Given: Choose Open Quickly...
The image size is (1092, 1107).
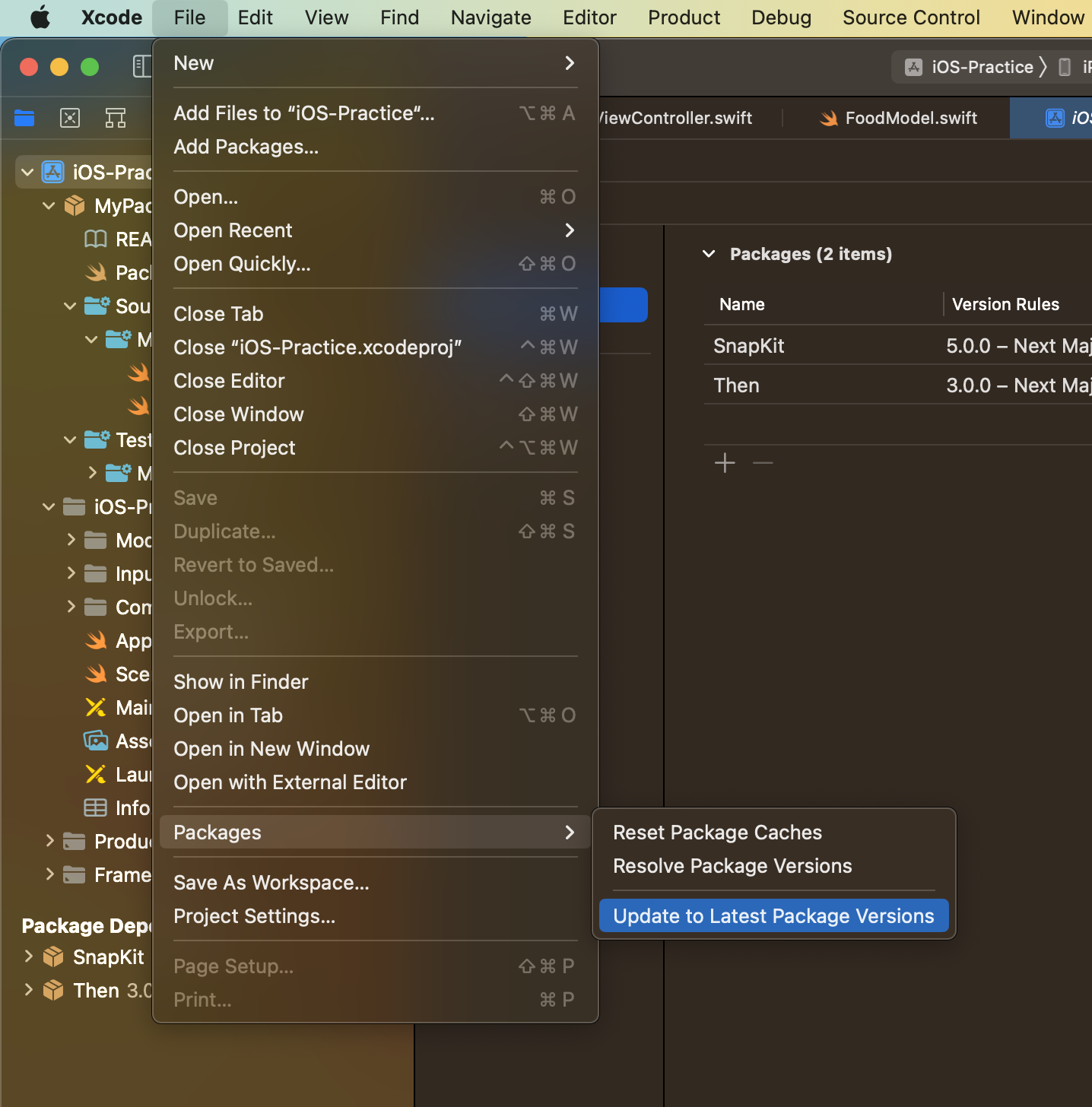Looking at the screenshot, I should (x=376, y=264).
